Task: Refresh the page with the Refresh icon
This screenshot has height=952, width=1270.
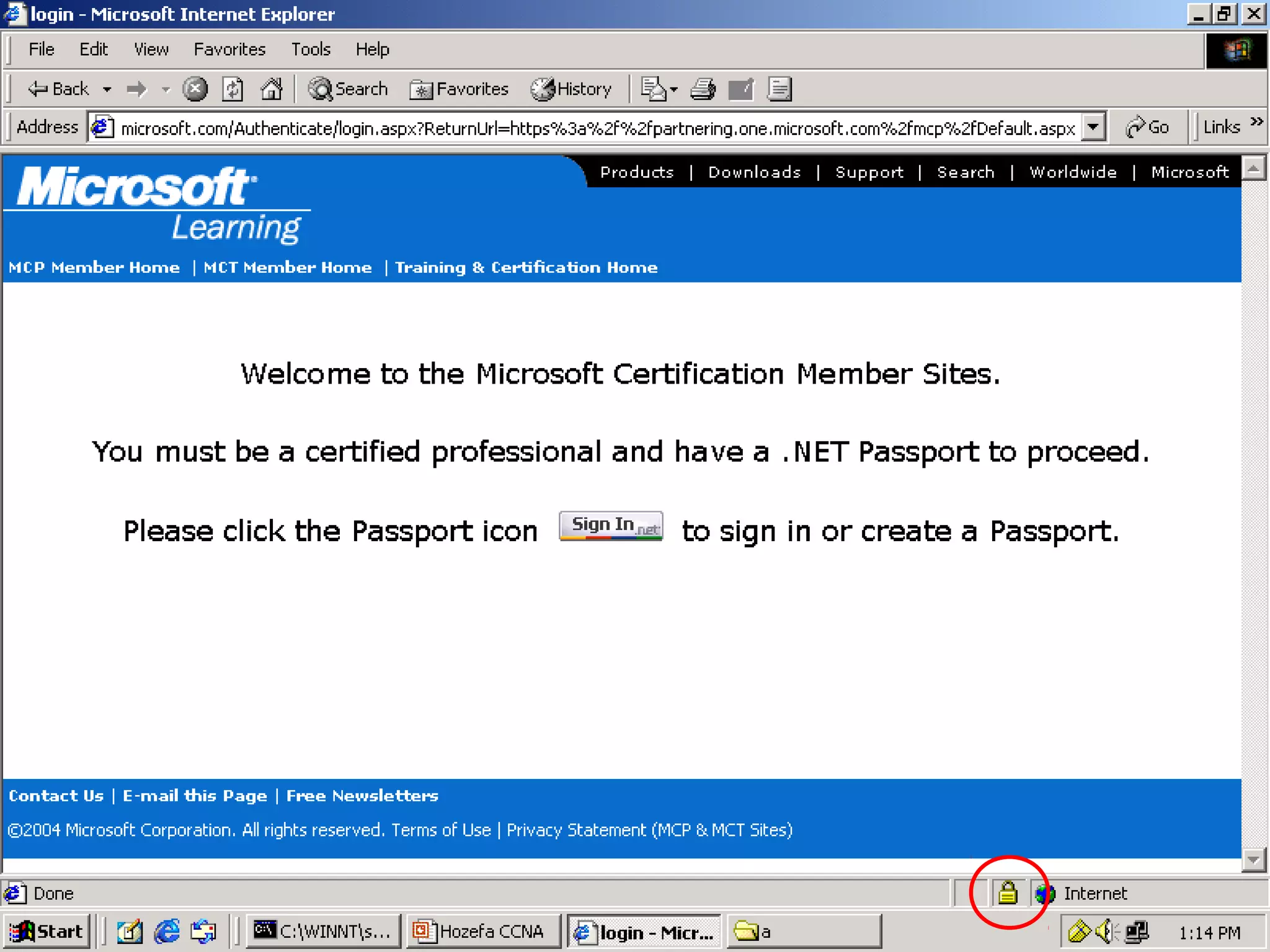Action: click(x=233, y=89)
